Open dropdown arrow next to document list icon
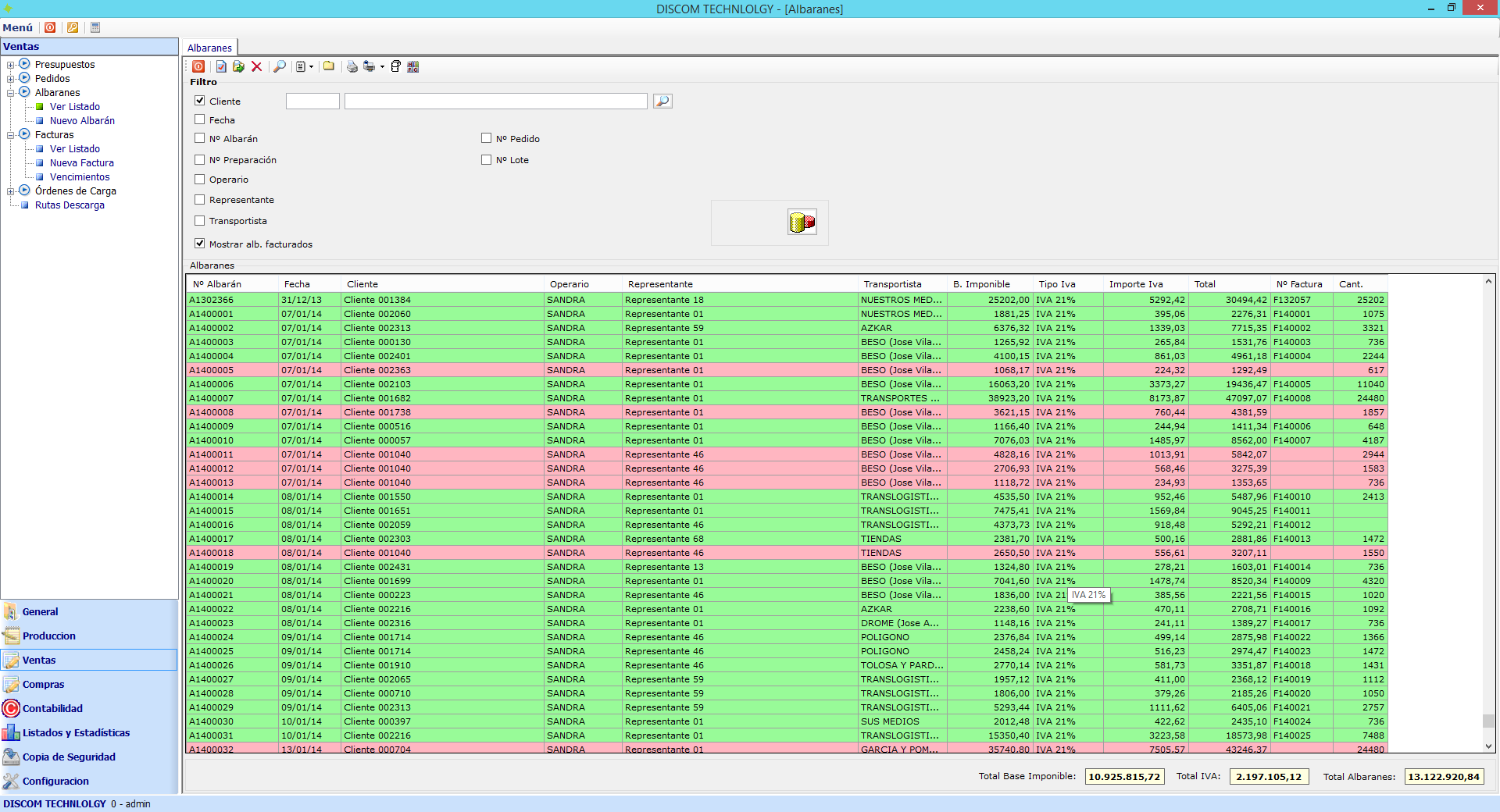Image resolution: width=1500 pixels, height=812 pixels. pyautogui.click(x=311, y=67)
